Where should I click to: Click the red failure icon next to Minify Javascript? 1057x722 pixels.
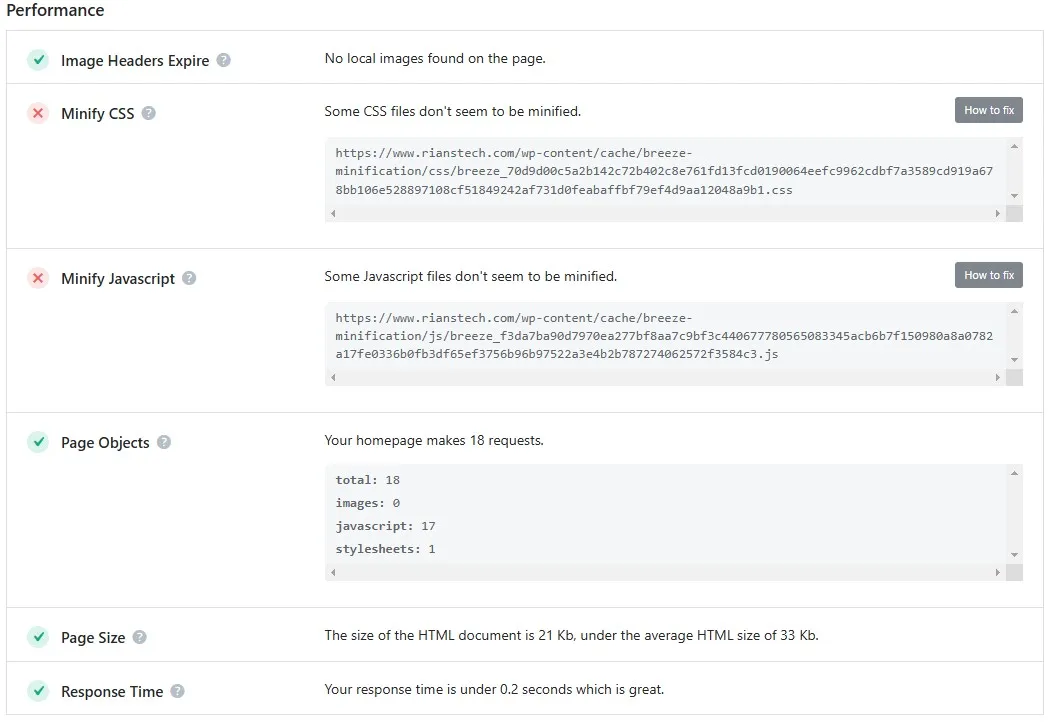[38, 278]
